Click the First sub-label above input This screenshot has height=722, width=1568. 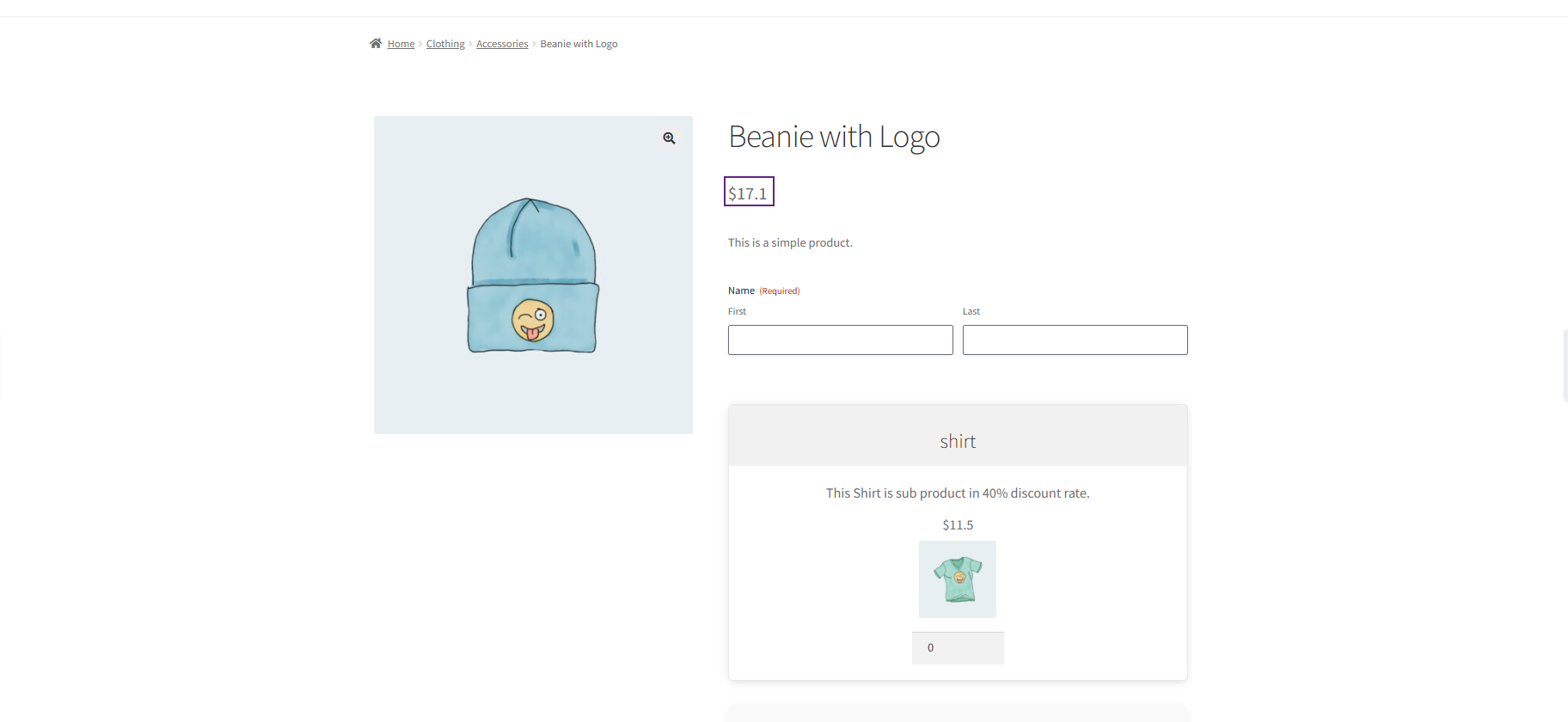[737, 311]
